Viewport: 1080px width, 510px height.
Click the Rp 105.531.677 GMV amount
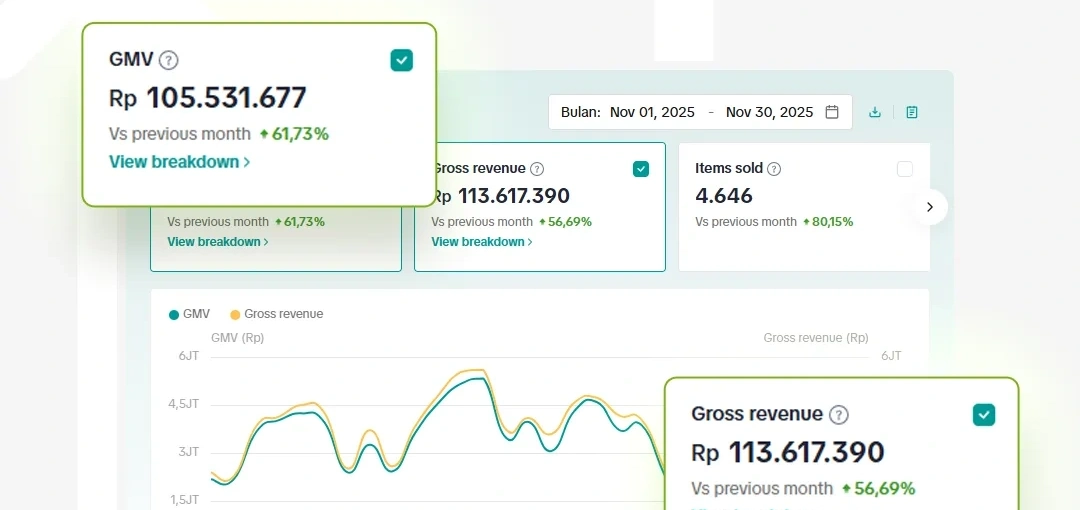point(207,98)
